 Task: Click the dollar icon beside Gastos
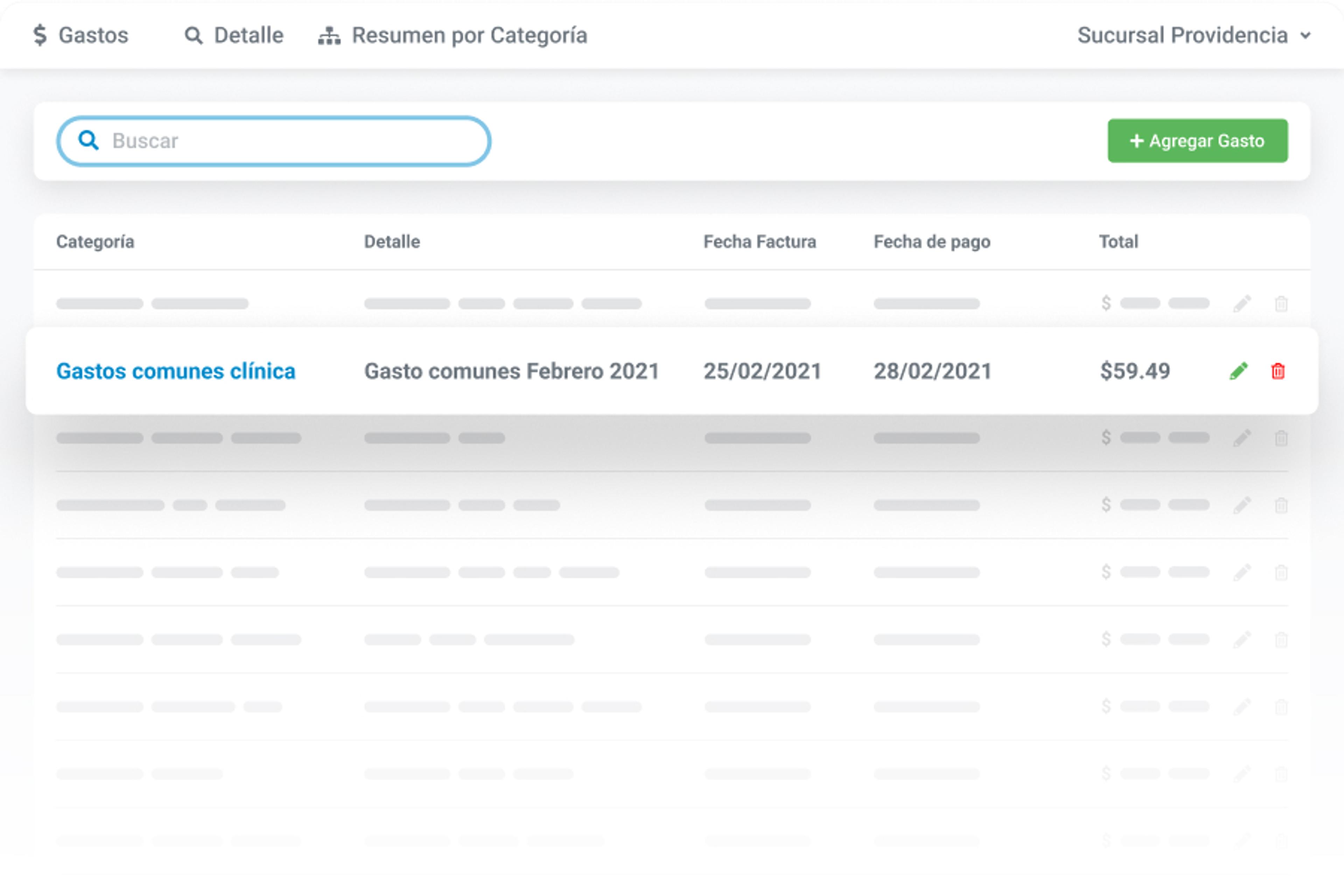point(40,35)
